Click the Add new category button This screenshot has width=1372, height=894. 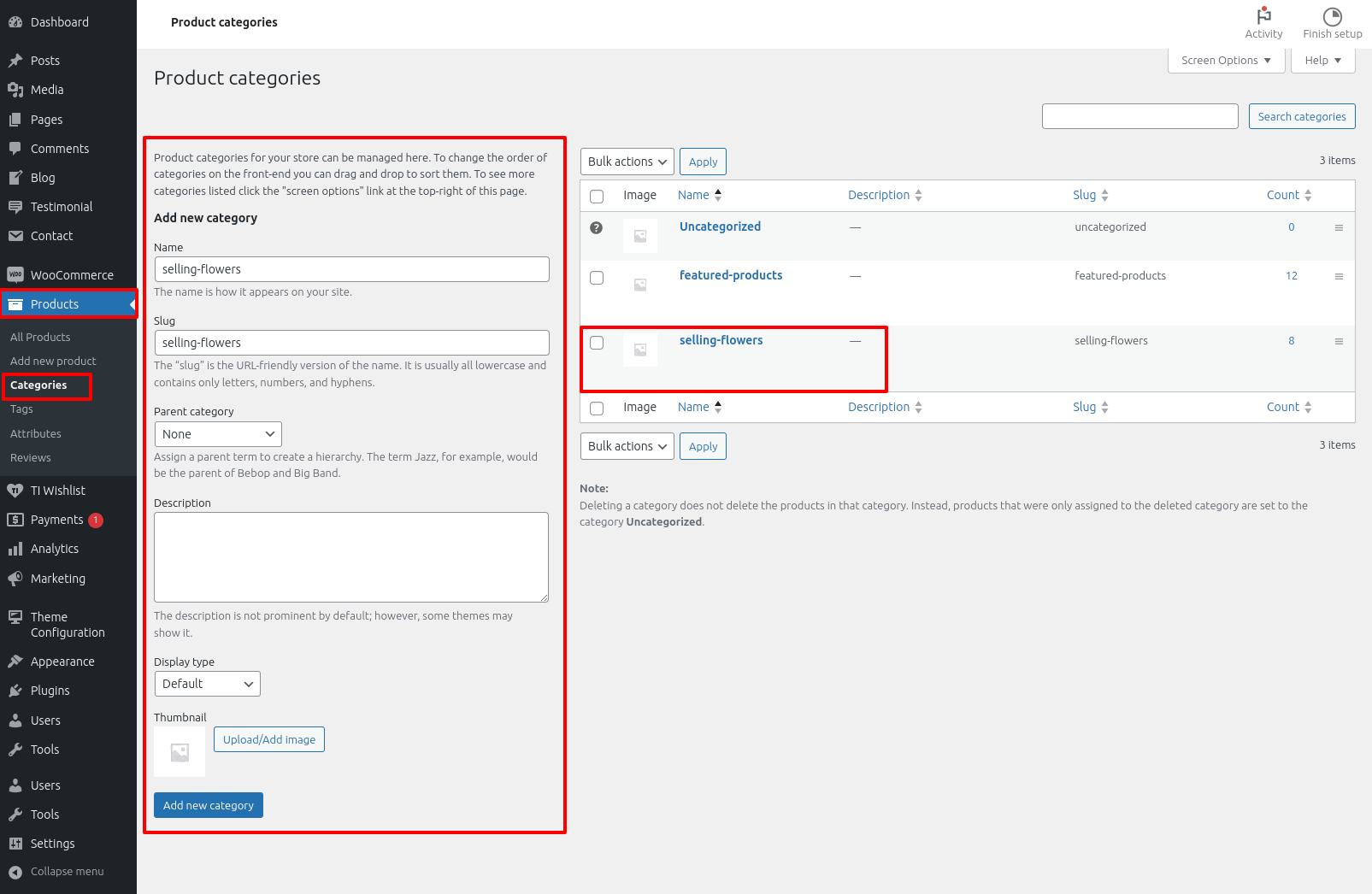209,805
